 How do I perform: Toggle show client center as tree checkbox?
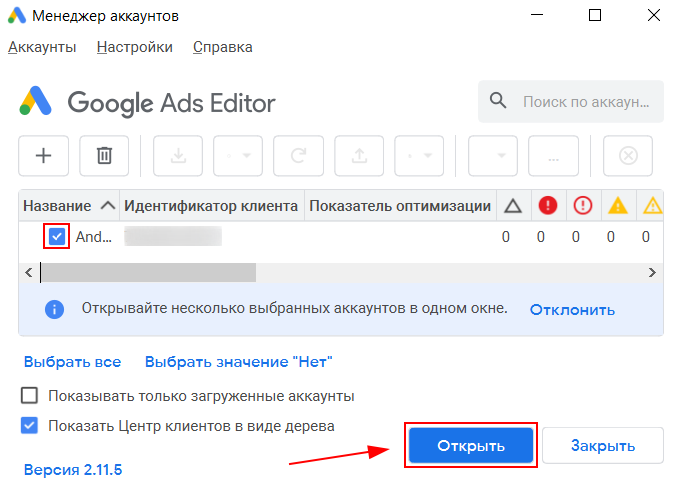30,426
